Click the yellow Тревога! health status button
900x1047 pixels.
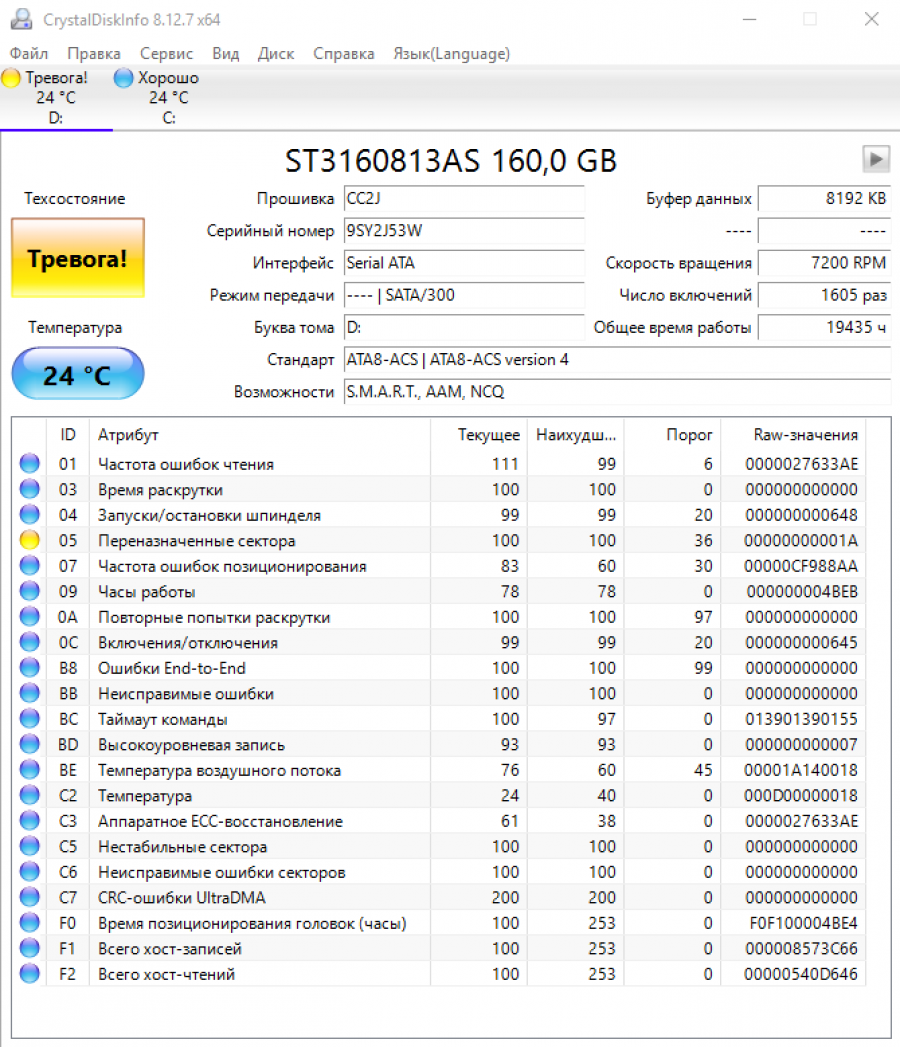click(x=77, y=259)
